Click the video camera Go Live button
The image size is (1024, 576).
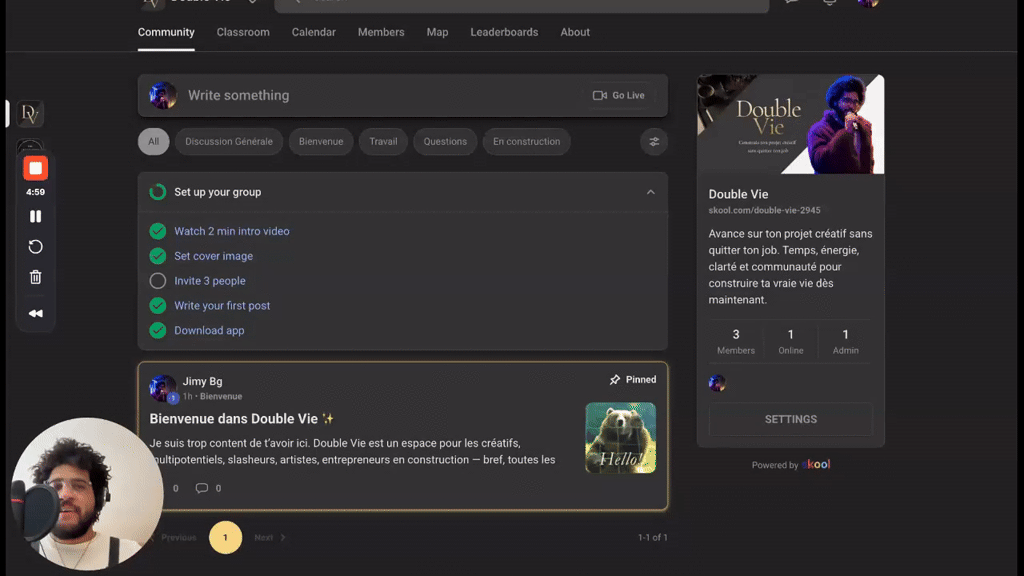(x=618, y=95)
